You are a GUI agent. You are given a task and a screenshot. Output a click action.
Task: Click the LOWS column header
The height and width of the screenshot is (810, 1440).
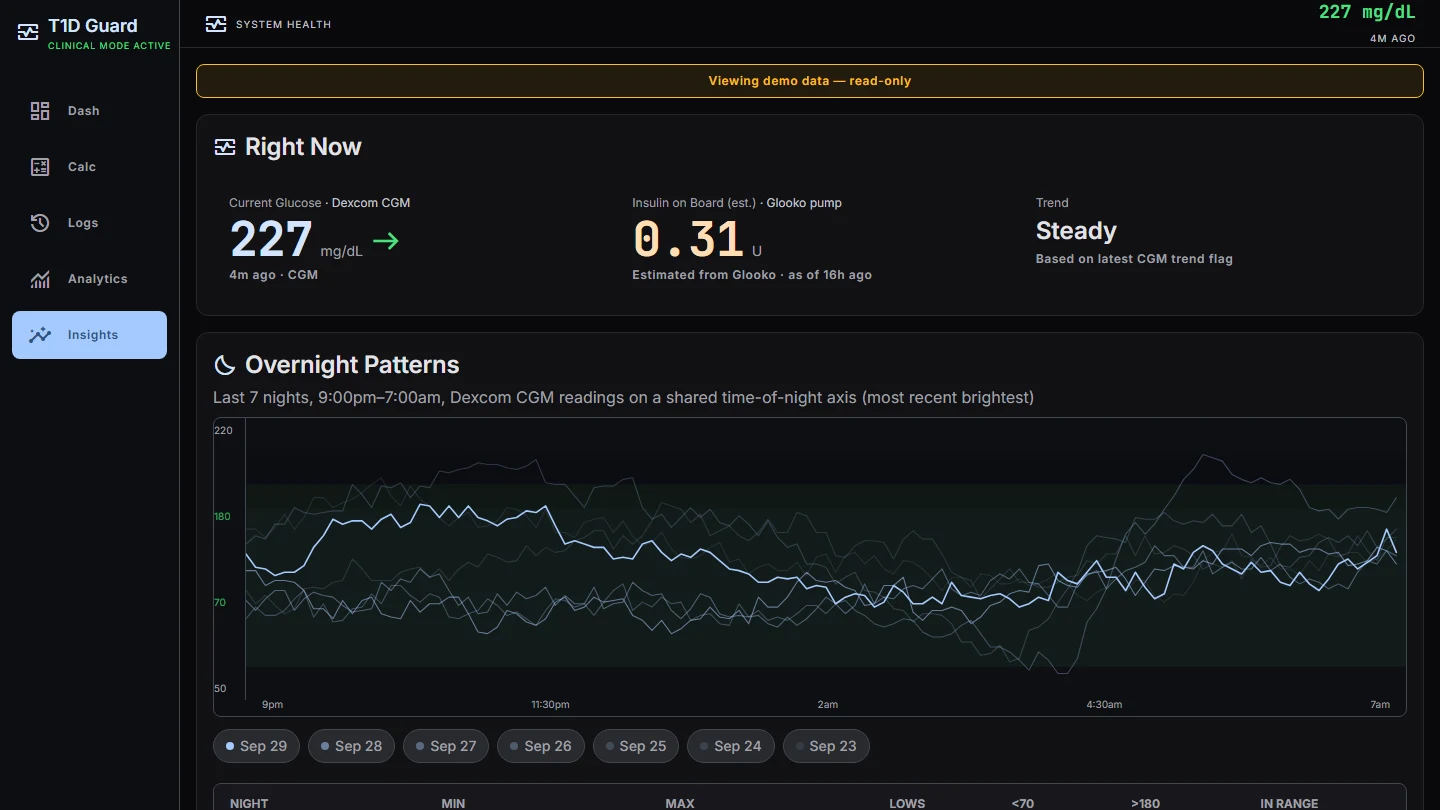[907, 804]
